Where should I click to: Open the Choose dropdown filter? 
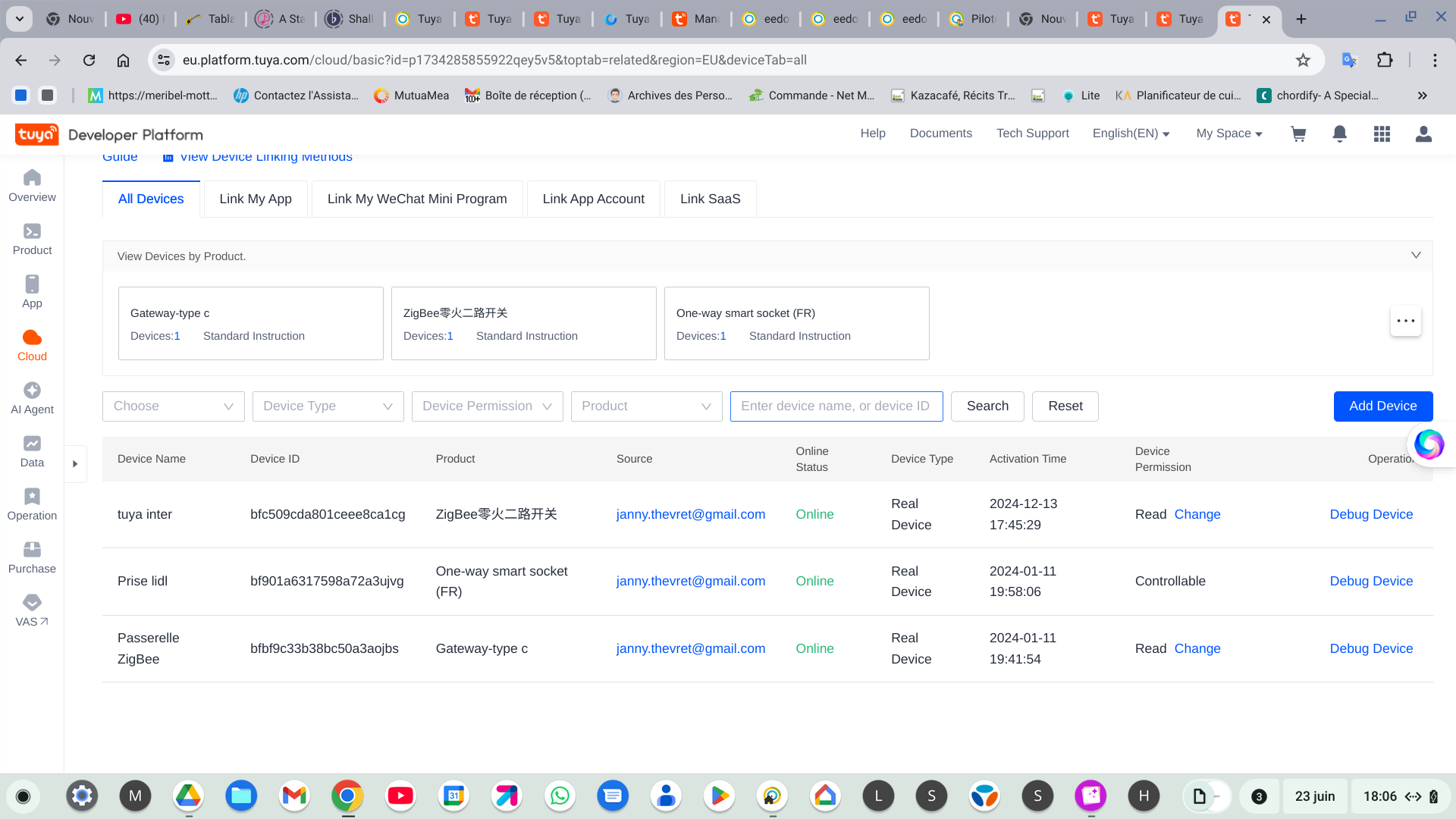[174, 406]
